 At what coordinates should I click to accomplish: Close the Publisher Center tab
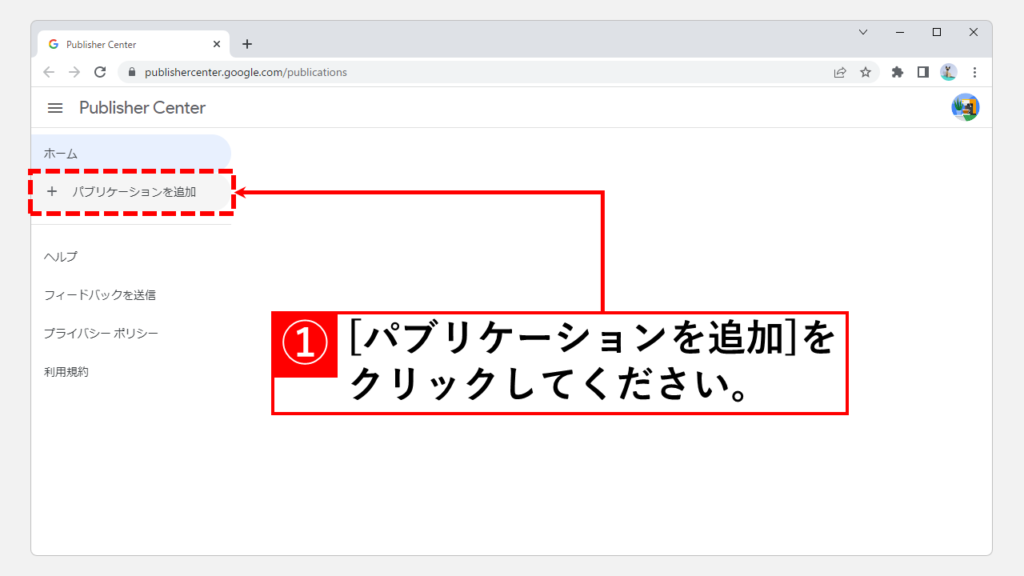click(217, 44)
